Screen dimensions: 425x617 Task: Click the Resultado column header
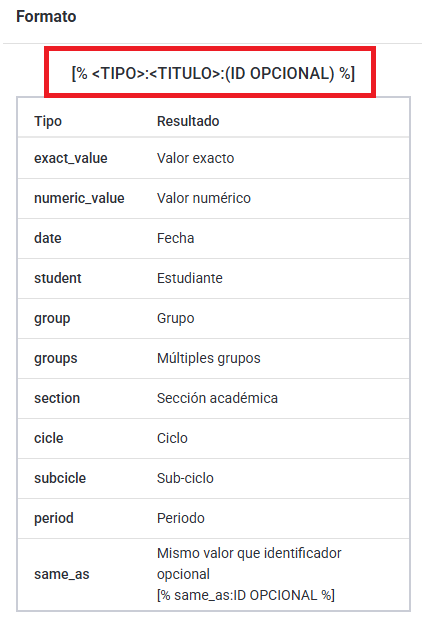(x=188, y=121)
